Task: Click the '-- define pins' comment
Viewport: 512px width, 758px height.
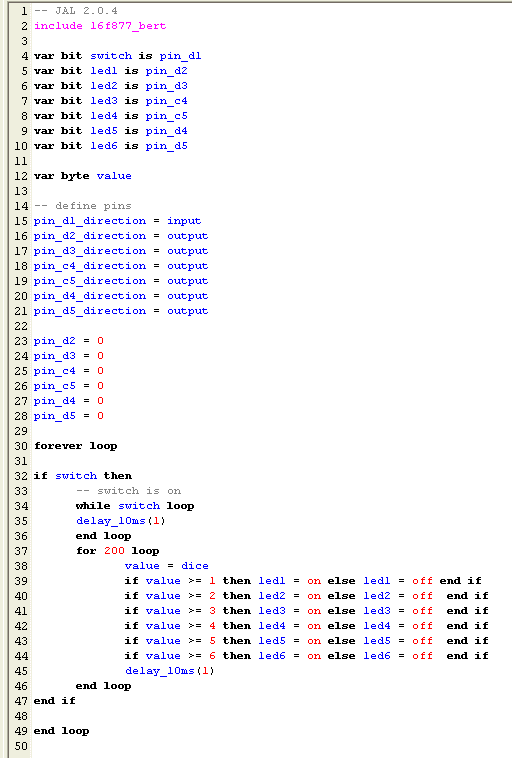Action: pos(83,206)
